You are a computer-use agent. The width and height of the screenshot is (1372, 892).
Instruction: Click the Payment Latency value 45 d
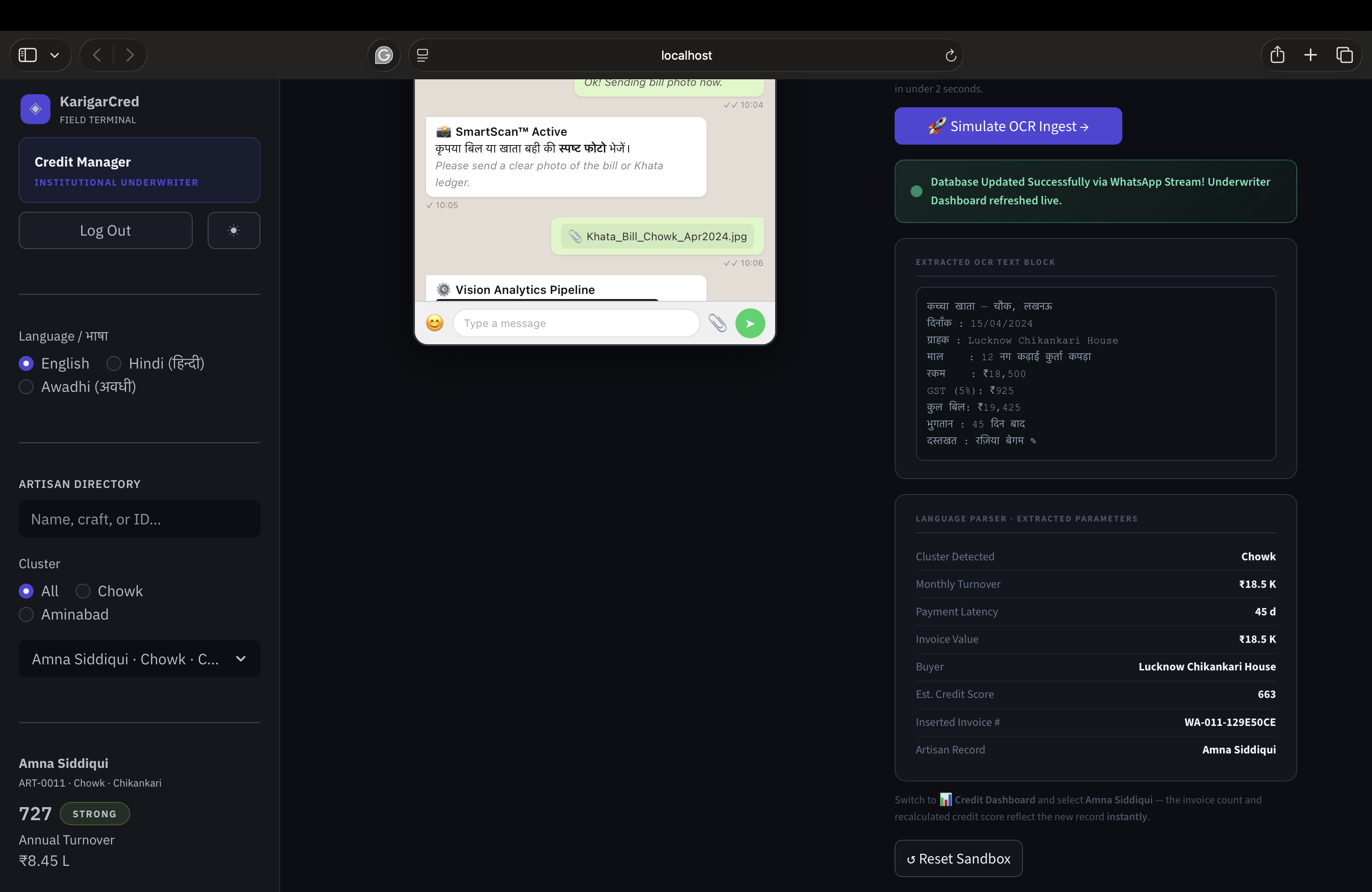(1265, 611)
